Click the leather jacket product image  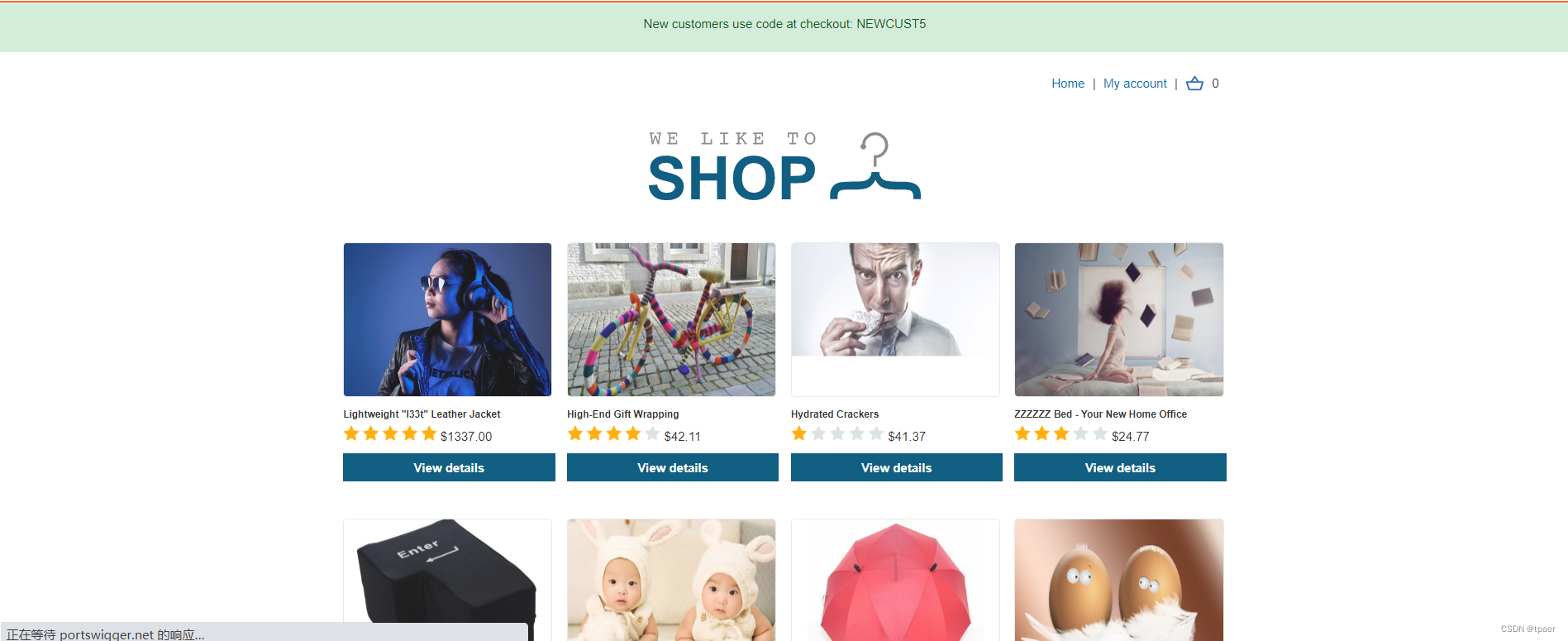coord(447,319)
